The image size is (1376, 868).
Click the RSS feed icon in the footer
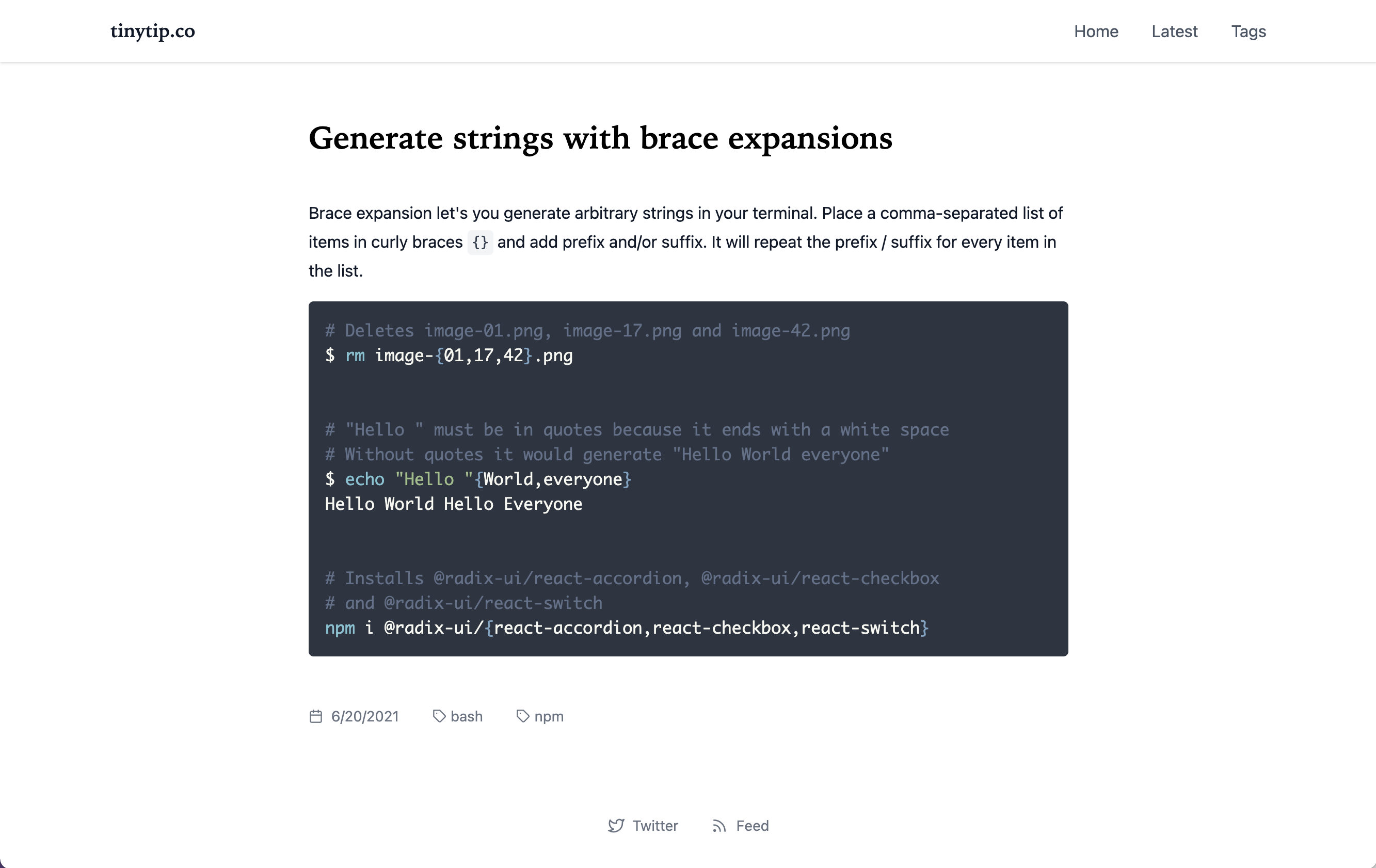coord(719,826)
